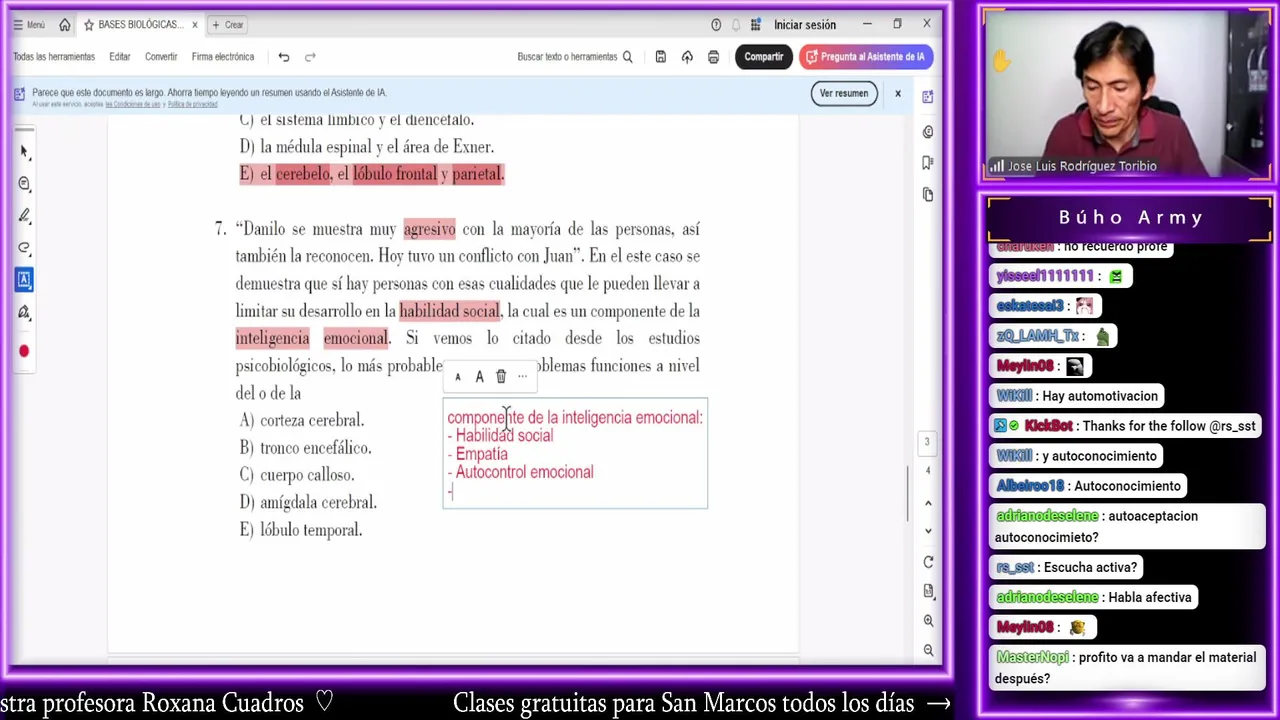
Task: Open Todas las herramientas menu
Action: [54, 57]
